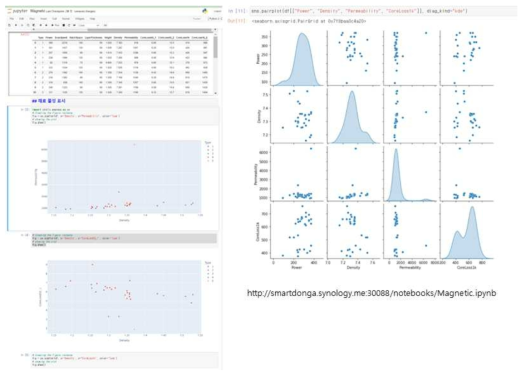
Task: Toggle Type 1 in Permeability plot legend
Action: pyautogui.click(x=210, y=147)
